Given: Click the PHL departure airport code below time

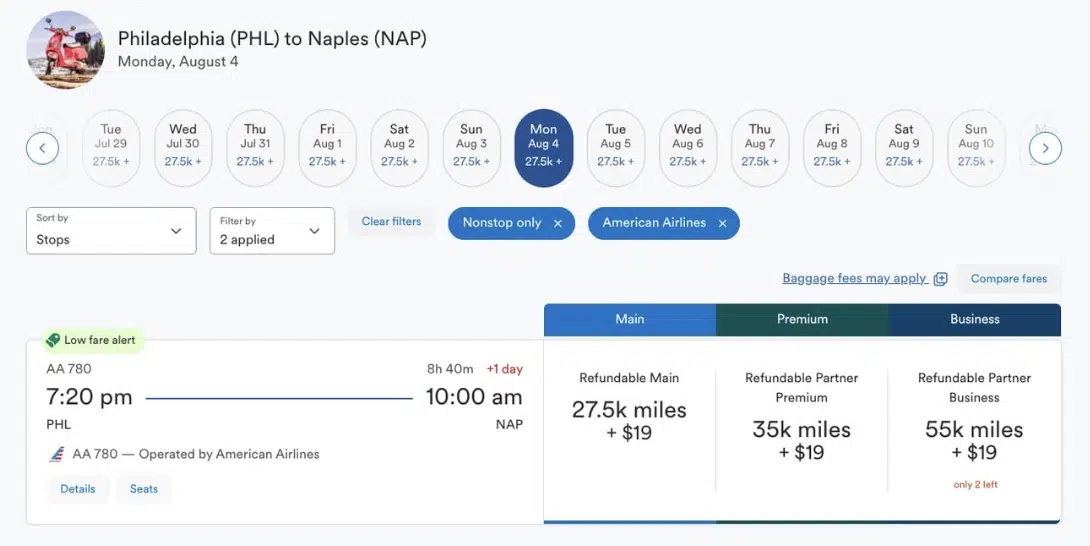Looking at the screenshot, I should click(58, 424).
